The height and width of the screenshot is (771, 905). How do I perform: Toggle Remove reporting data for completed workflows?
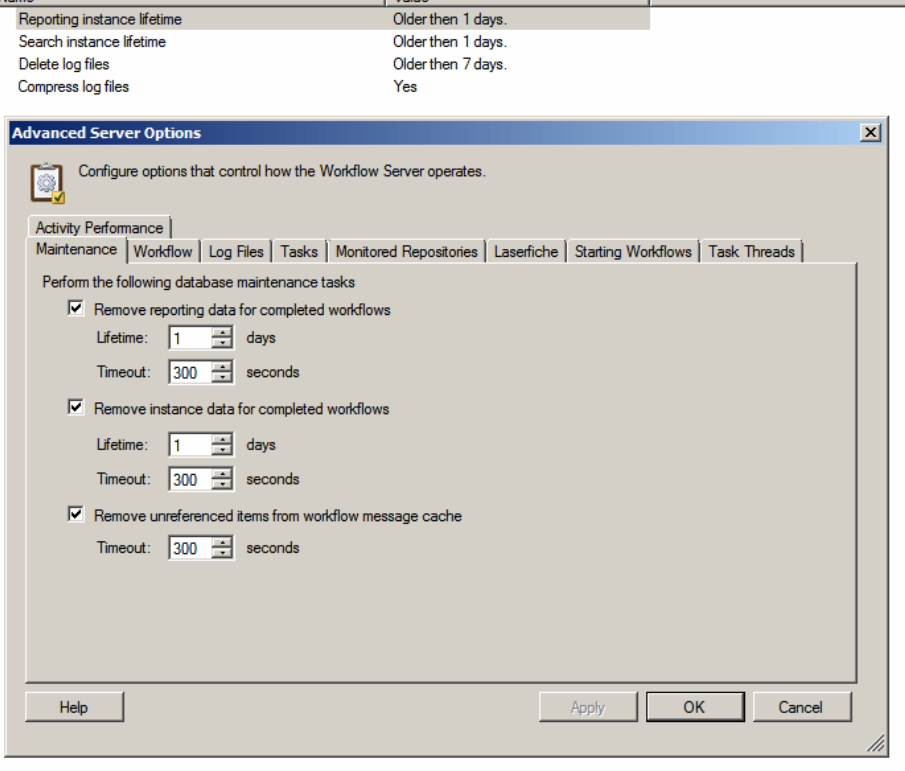[76, 309]
